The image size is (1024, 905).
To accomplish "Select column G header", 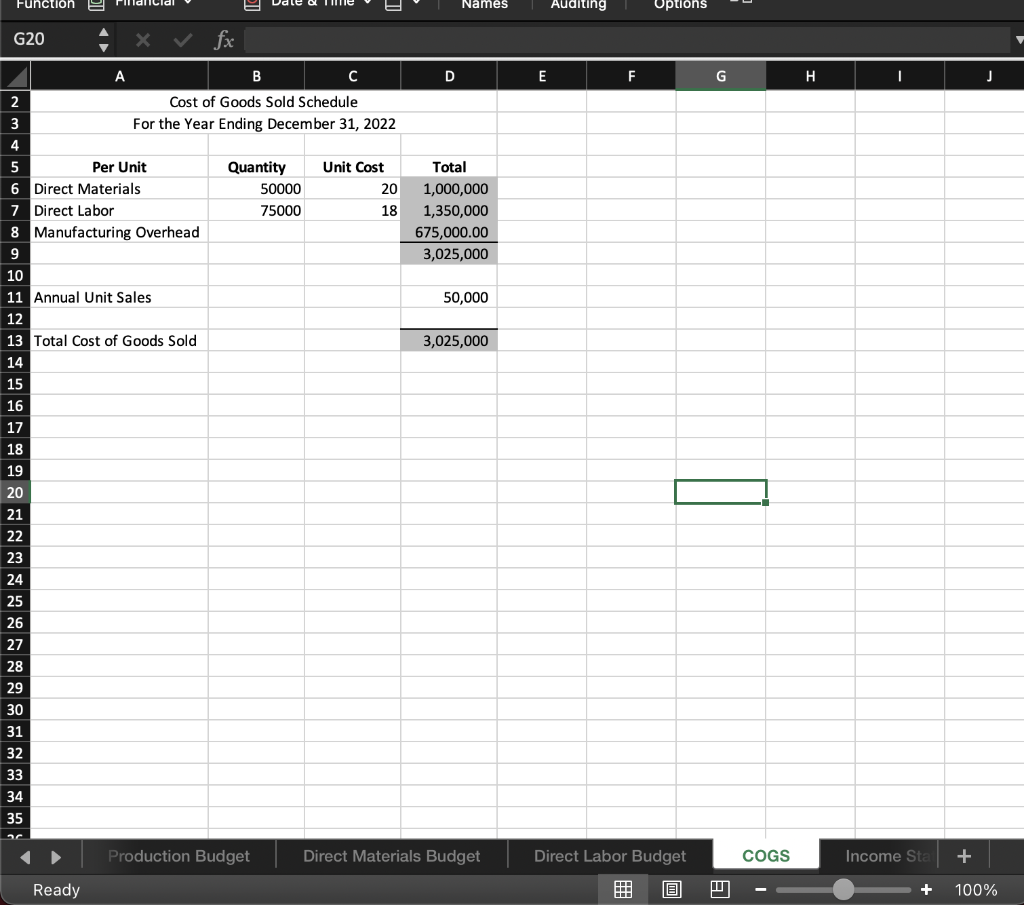I will (x=720, y=76).
